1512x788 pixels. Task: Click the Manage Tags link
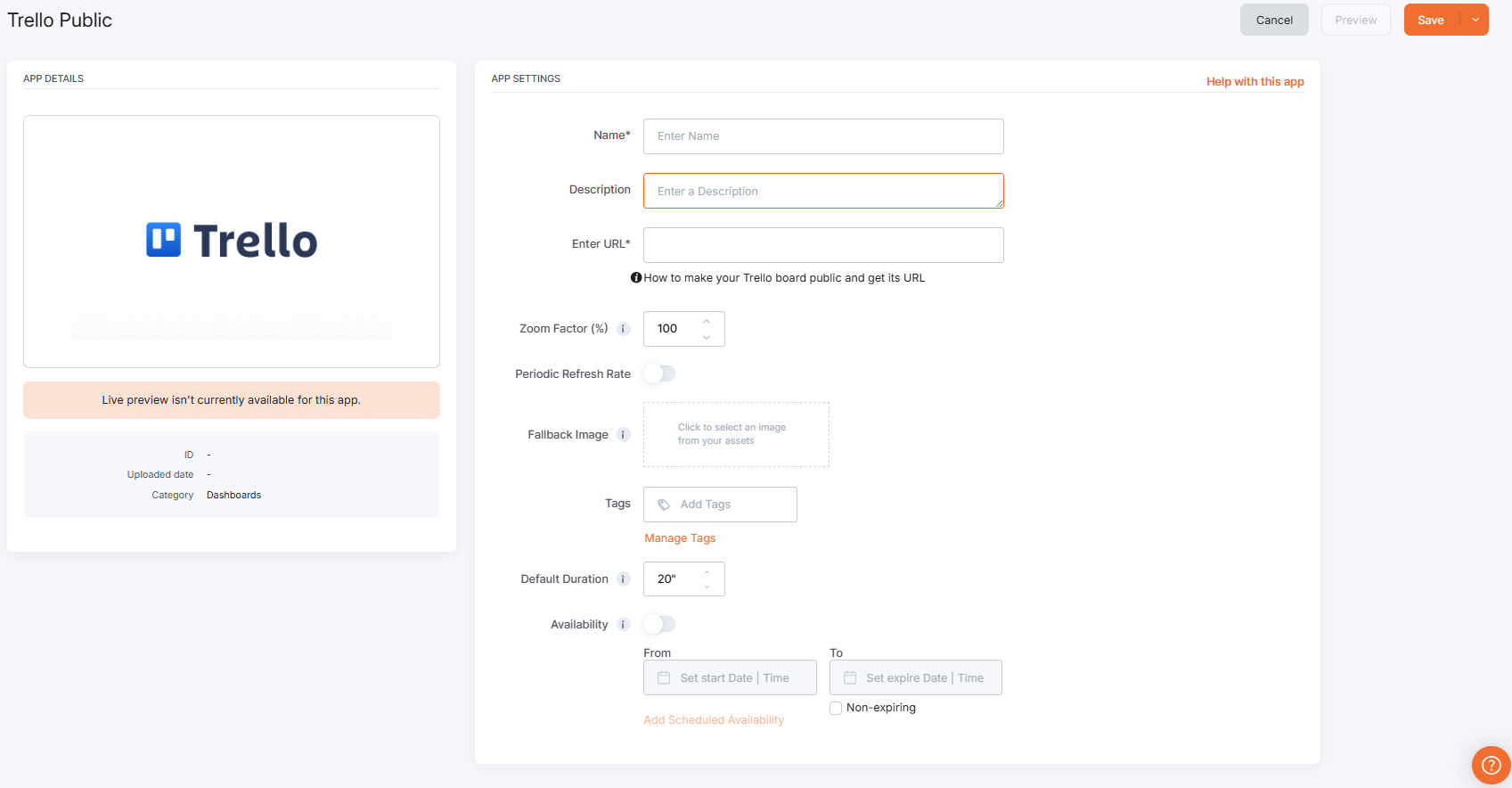(680, 538)
